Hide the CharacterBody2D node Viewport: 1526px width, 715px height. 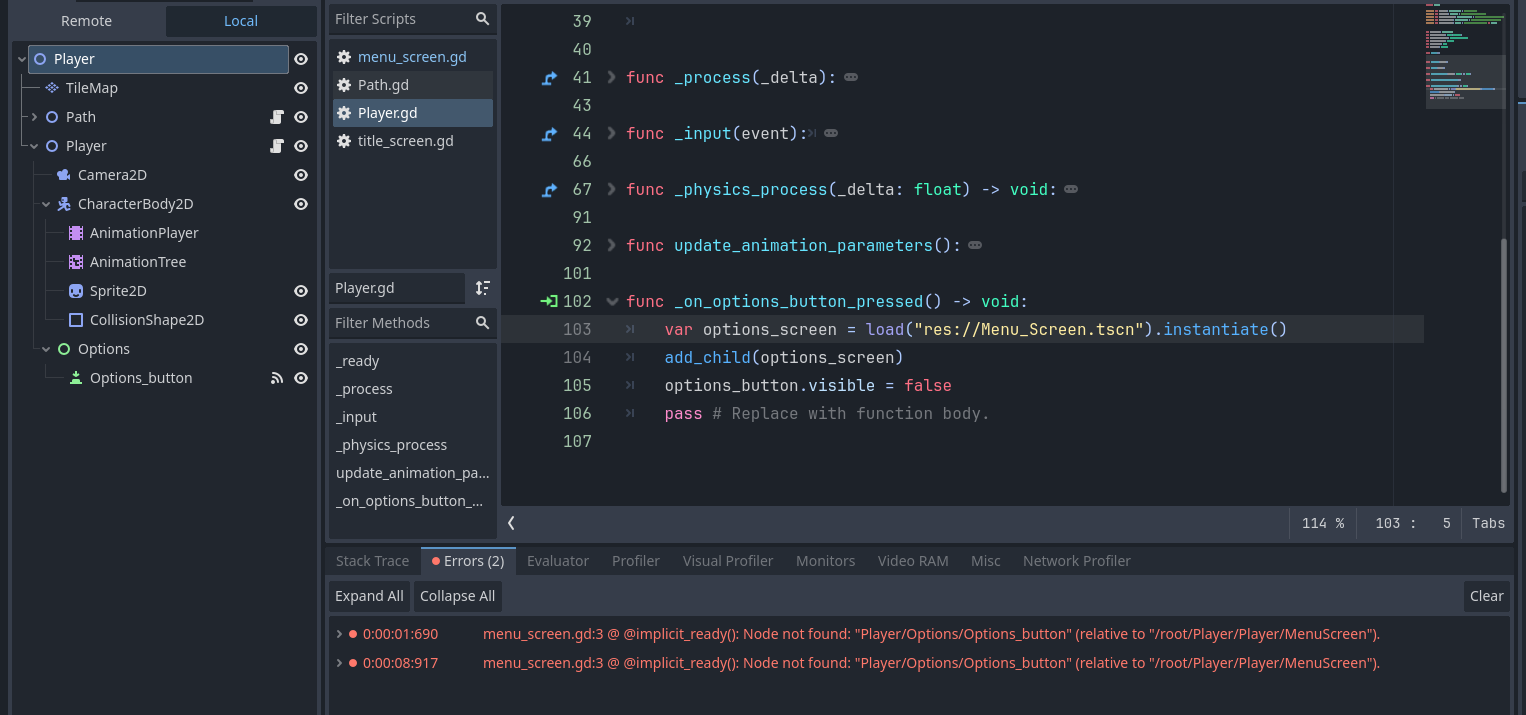click(x=300, y=204)
